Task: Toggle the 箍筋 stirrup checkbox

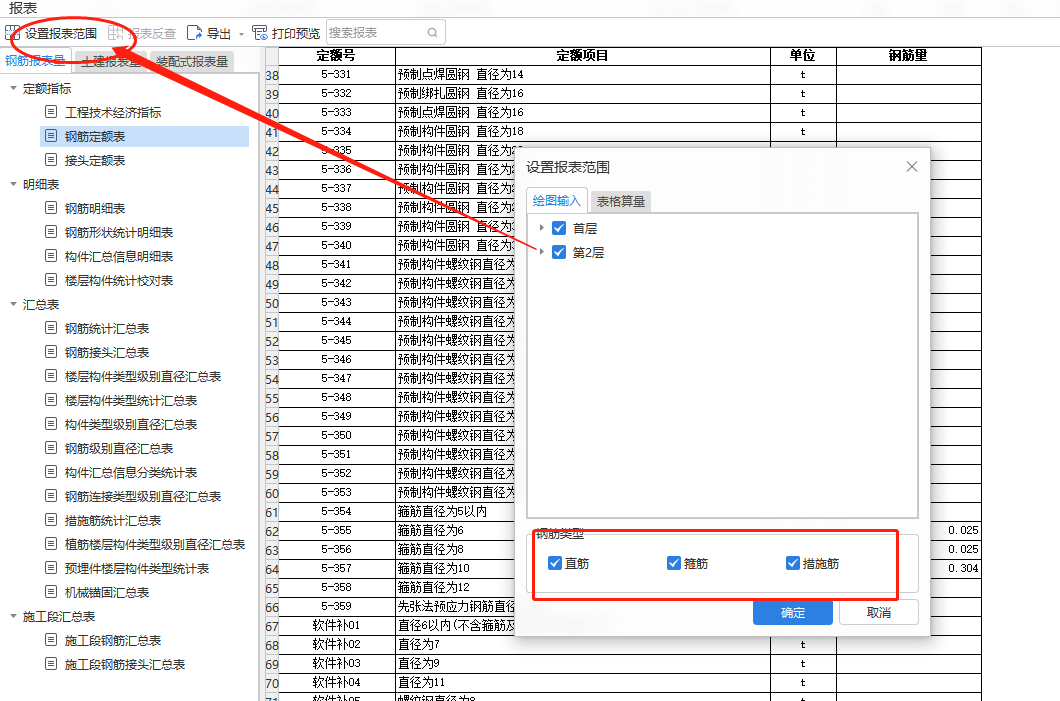Action: [x=674, y=563]
